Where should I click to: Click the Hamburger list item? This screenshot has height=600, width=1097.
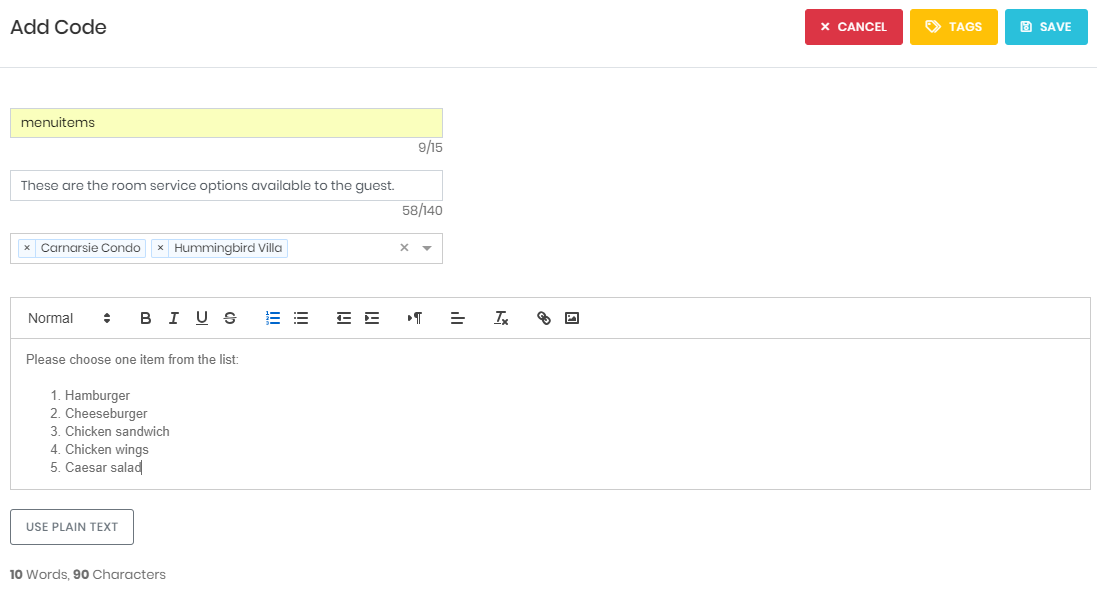point(97,396)
